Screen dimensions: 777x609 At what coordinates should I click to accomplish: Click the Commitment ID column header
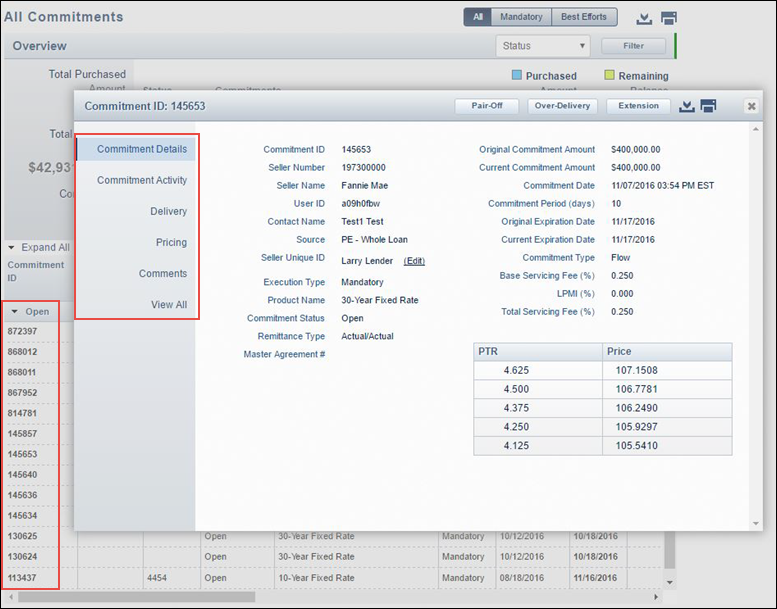click(36, 272)
